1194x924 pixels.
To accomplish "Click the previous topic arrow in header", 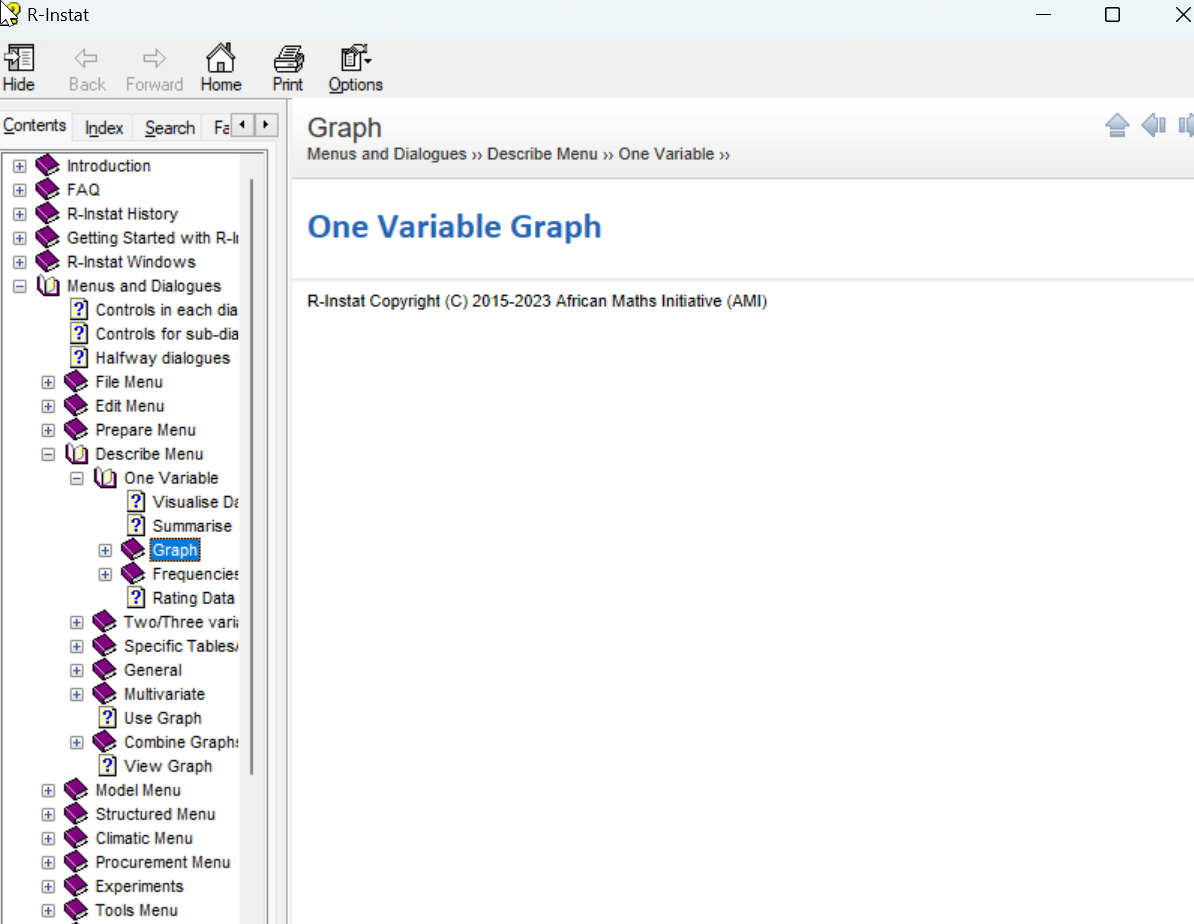I will [1154, 125].
